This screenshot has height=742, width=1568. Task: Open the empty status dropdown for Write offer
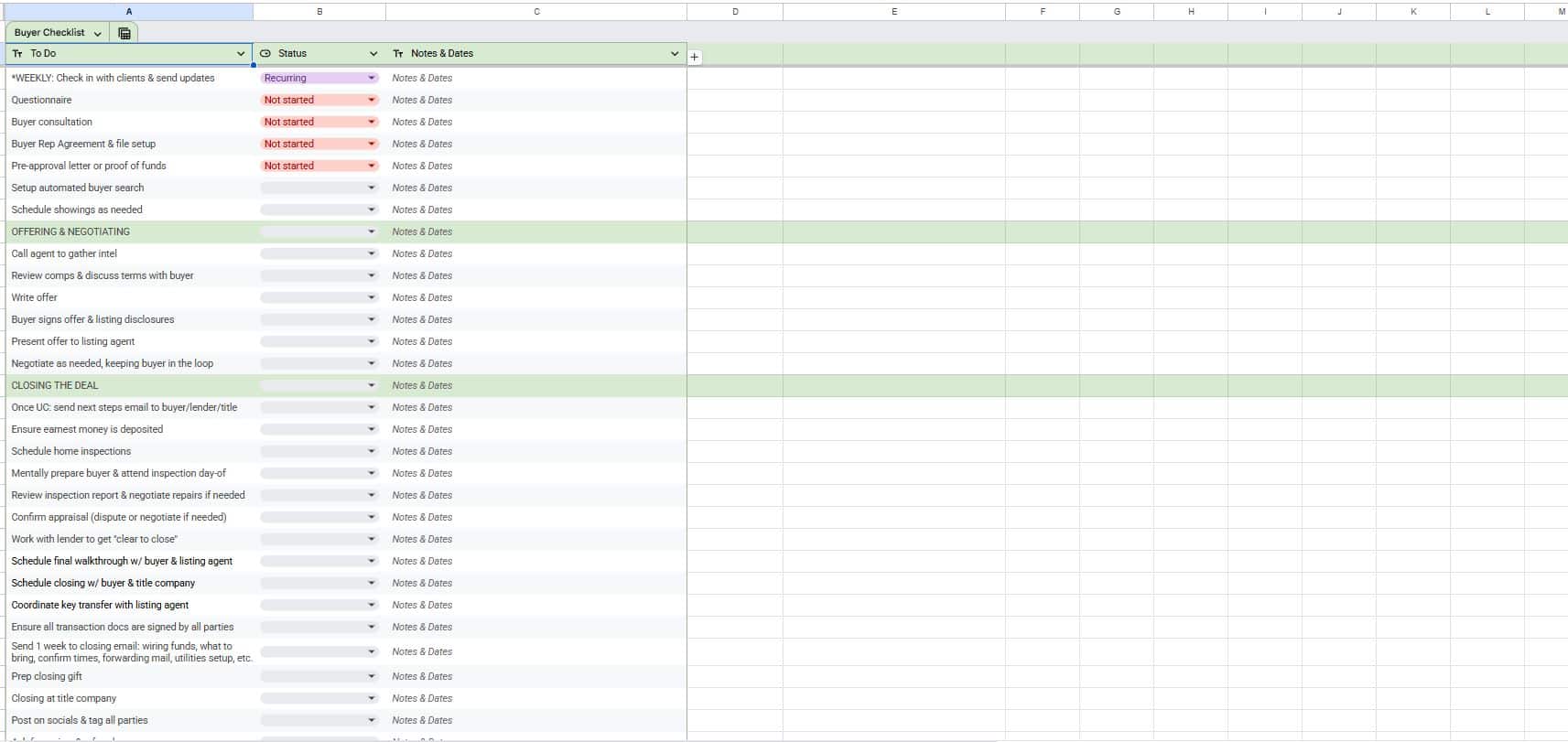click(x=372, y=297)
